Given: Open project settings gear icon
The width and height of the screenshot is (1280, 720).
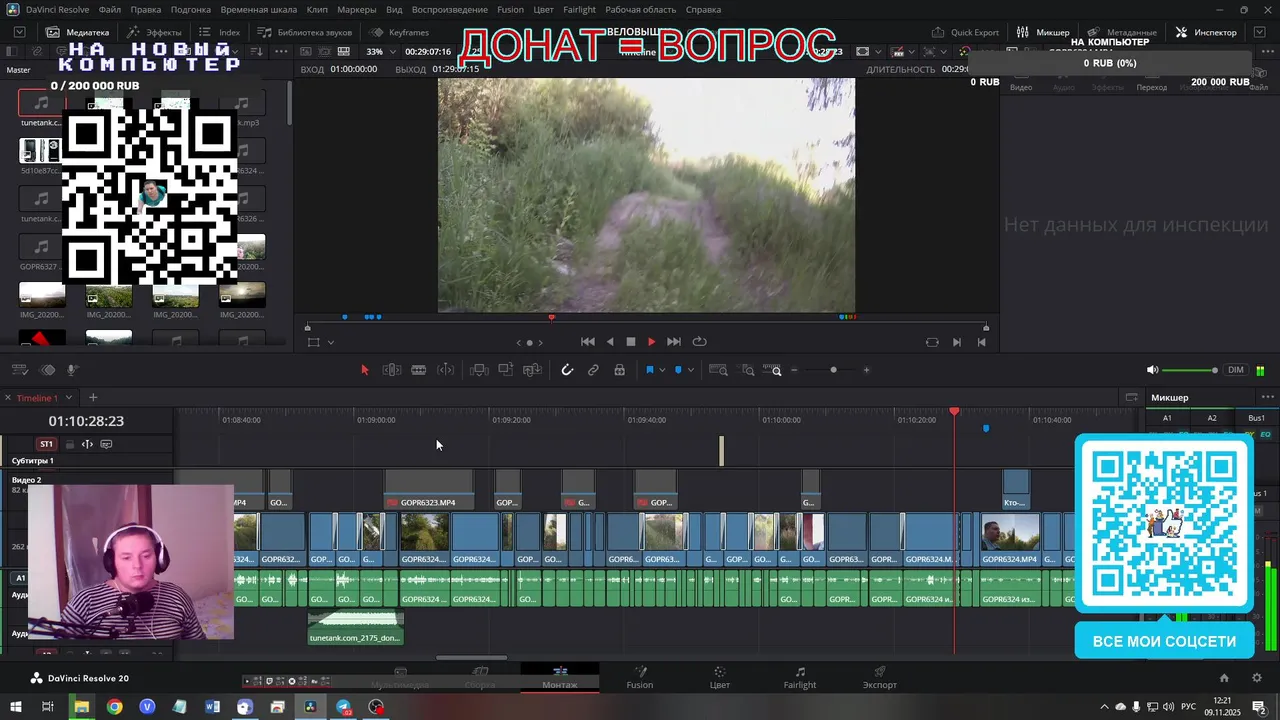Looking at the screenshot, I should (1257, 678).
